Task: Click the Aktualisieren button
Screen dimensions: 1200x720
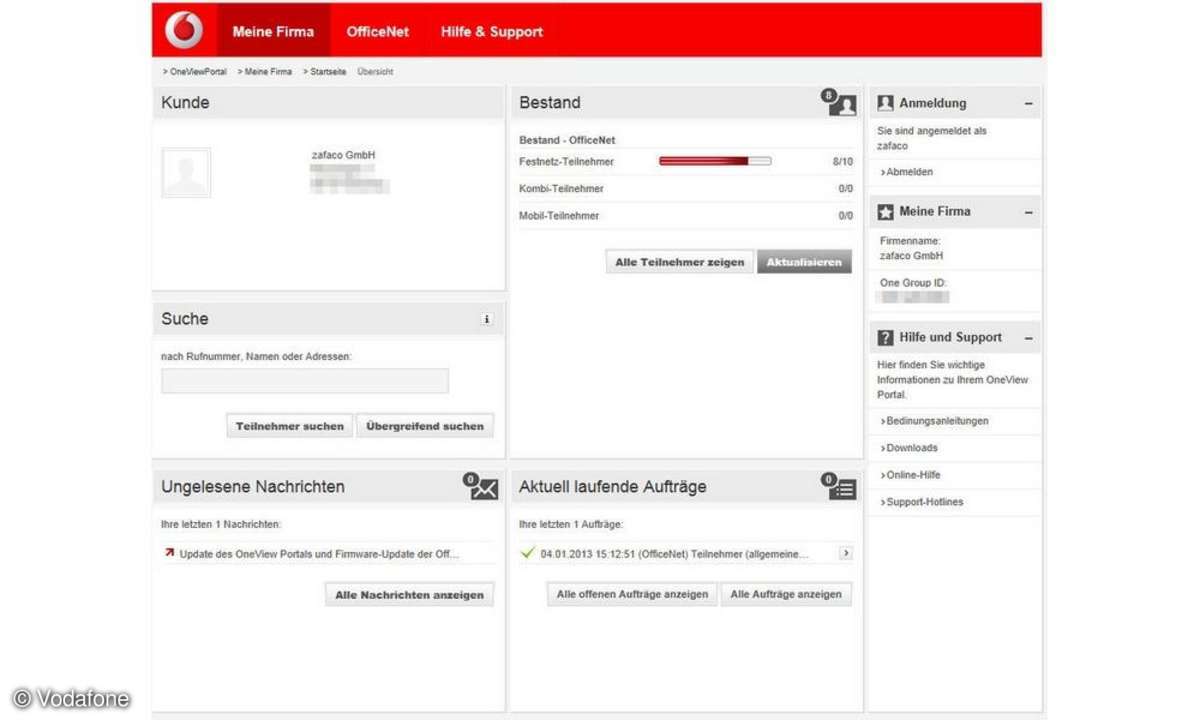Action: [x=805, y=262]
